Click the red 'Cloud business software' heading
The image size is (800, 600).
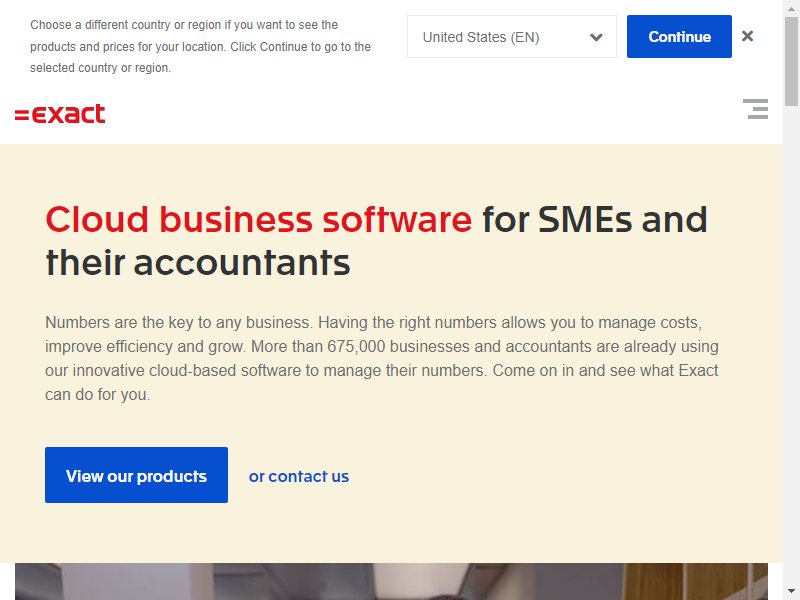pyautogui.click(x=259, y=220)
